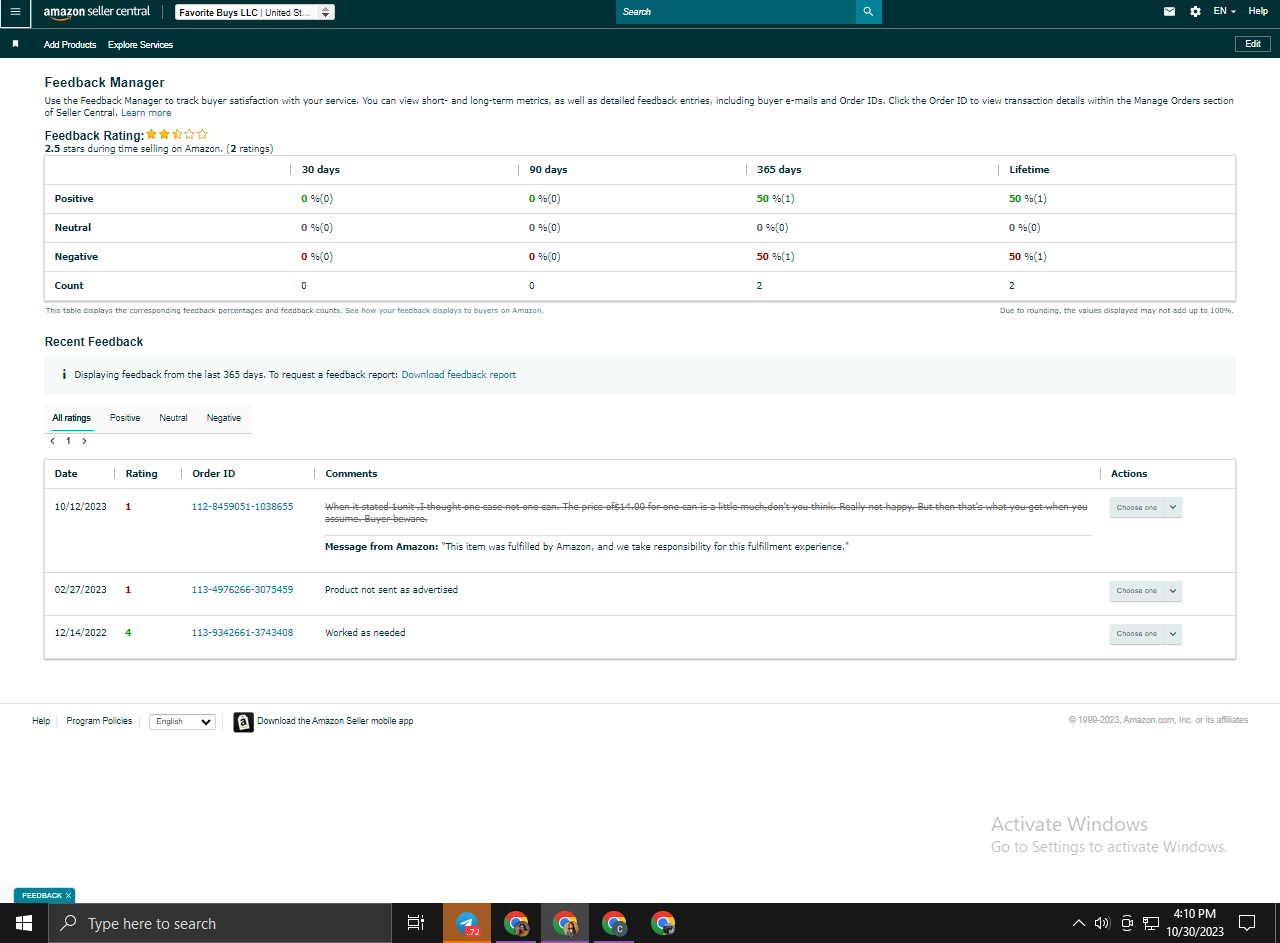The width and height of the screenshot is (1280, 943).
Task: Switch to the Negative feedback tab
Action: point(224,418)
